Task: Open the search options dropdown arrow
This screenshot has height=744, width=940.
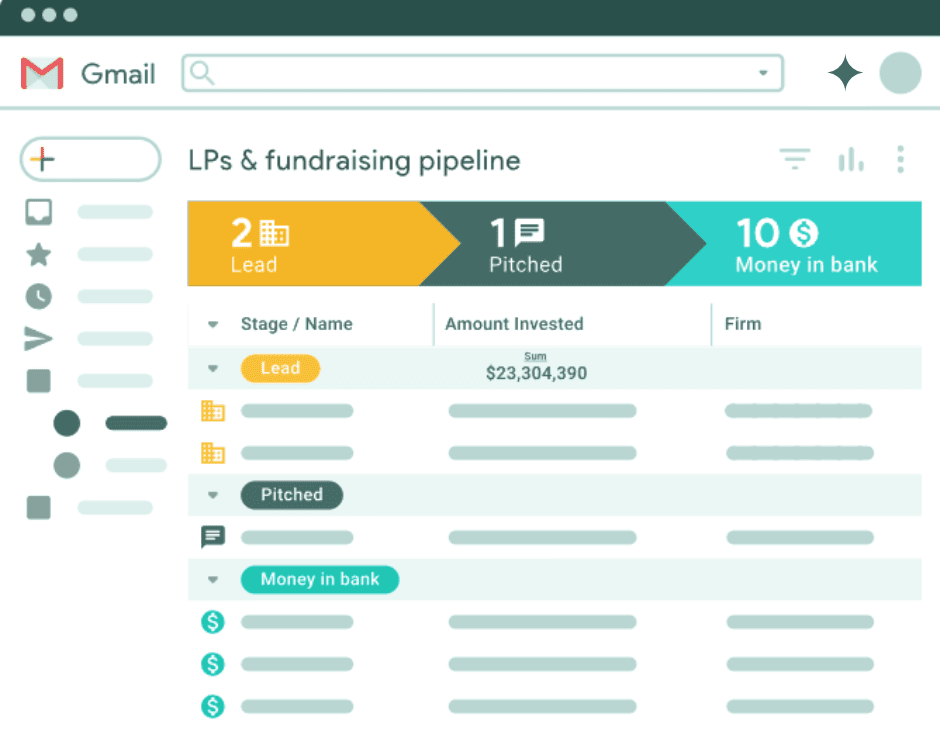Action: 763,73
